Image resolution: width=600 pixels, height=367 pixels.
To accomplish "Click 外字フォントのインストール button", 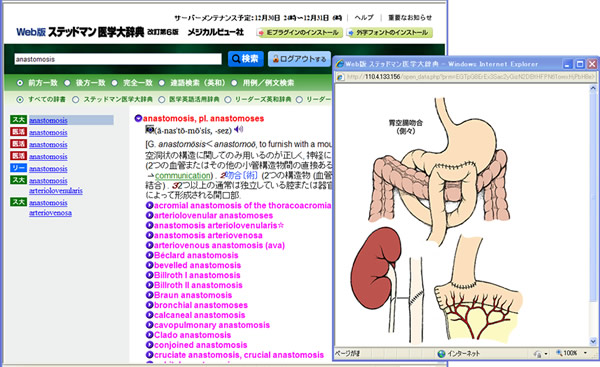I will click(x=389, y=33).
